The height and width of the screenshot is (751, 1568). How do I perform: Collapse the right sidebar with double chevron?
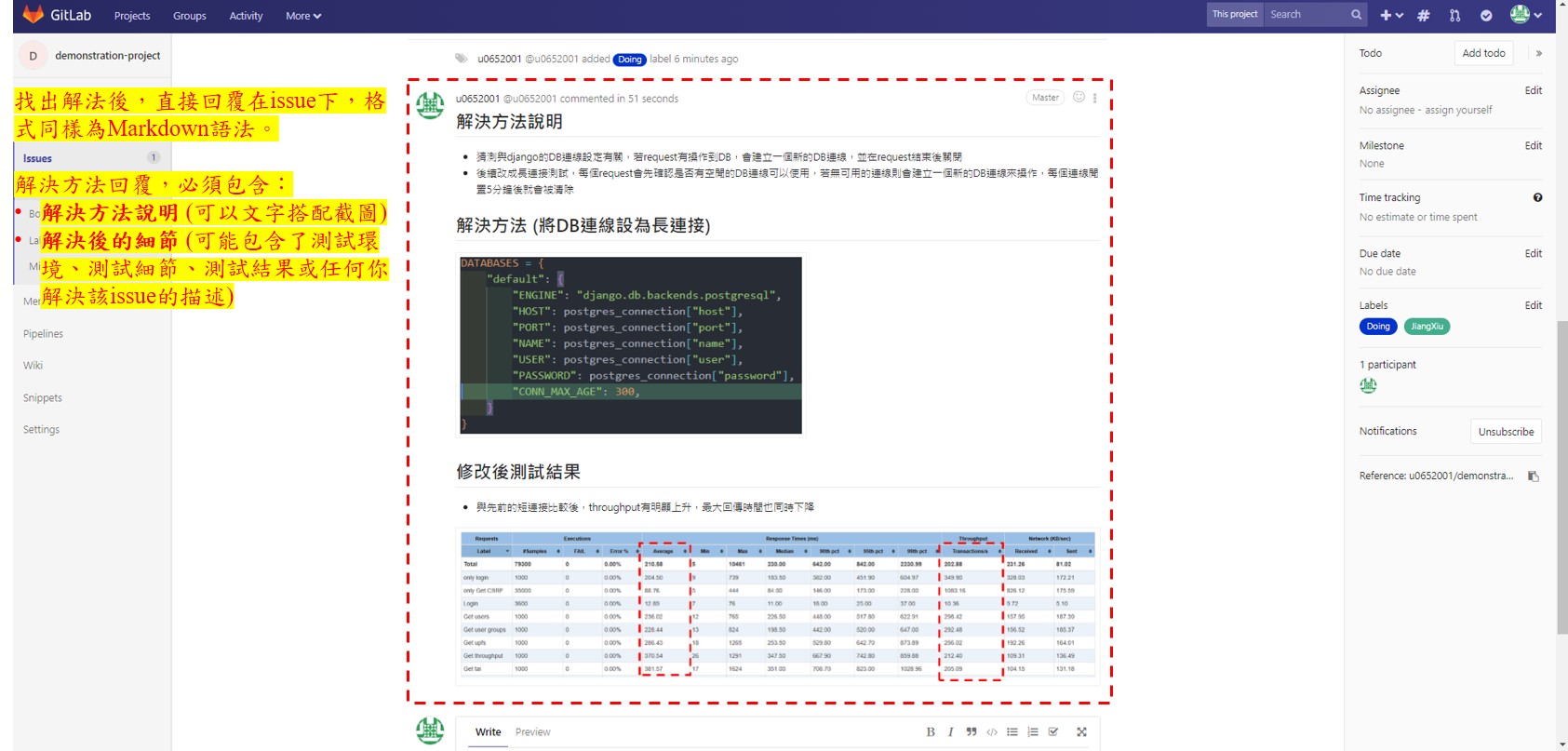[x=1539, y=53]
